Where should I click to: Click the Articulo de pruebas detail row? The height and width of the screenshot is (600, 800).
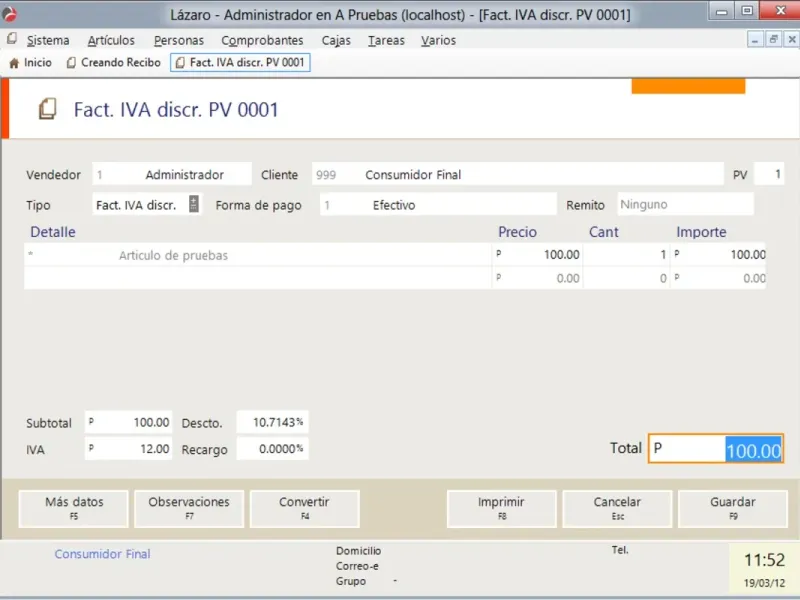(258, 255)
